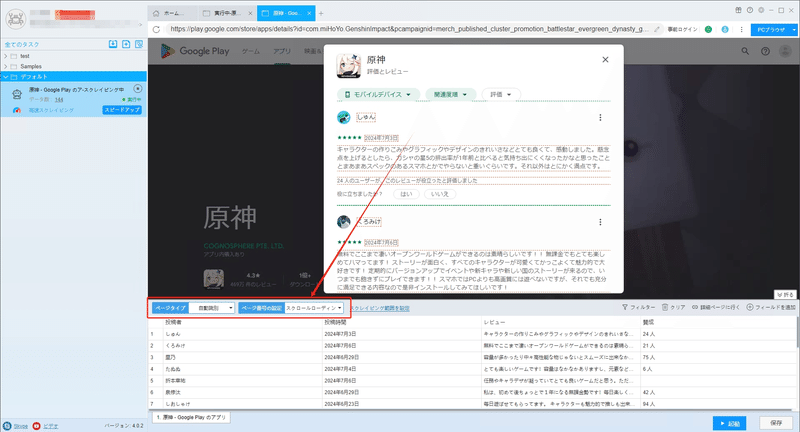The width and height of the screenshot is (800, 432).
Task: Click the フィルター button
Action: point(639,308)
